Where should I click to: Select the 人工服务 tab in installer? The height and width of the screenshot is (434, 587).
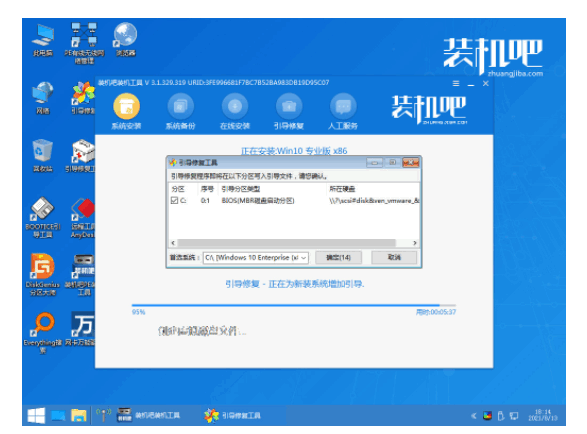[x=343, y=112]
